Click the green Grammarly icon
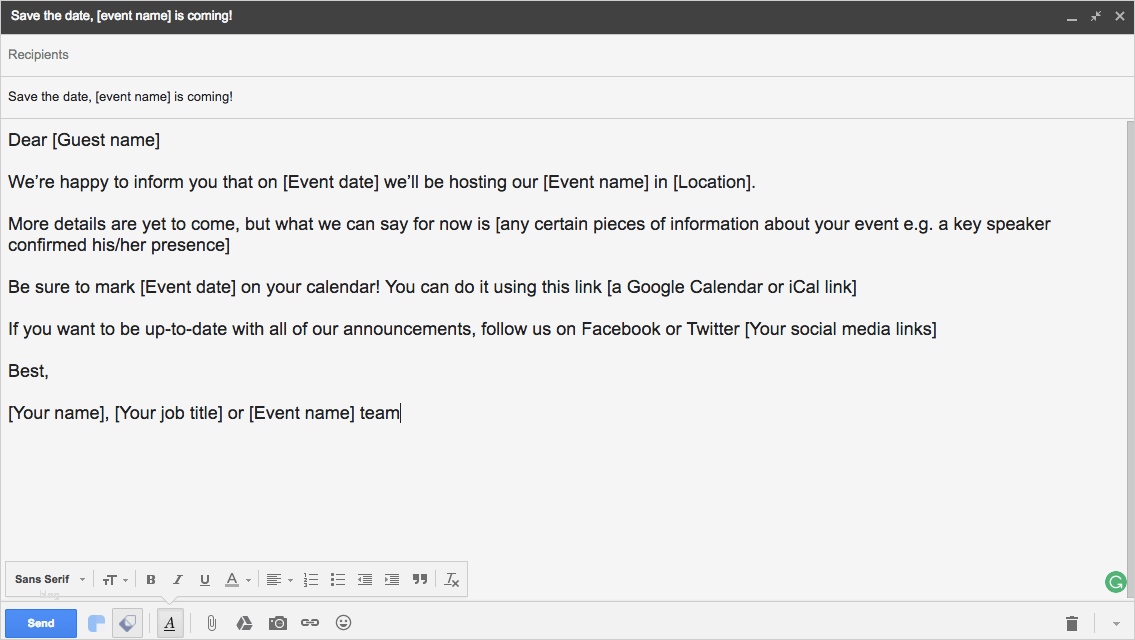Viewport: 1135px width, 640px height. pos(1115,582)
